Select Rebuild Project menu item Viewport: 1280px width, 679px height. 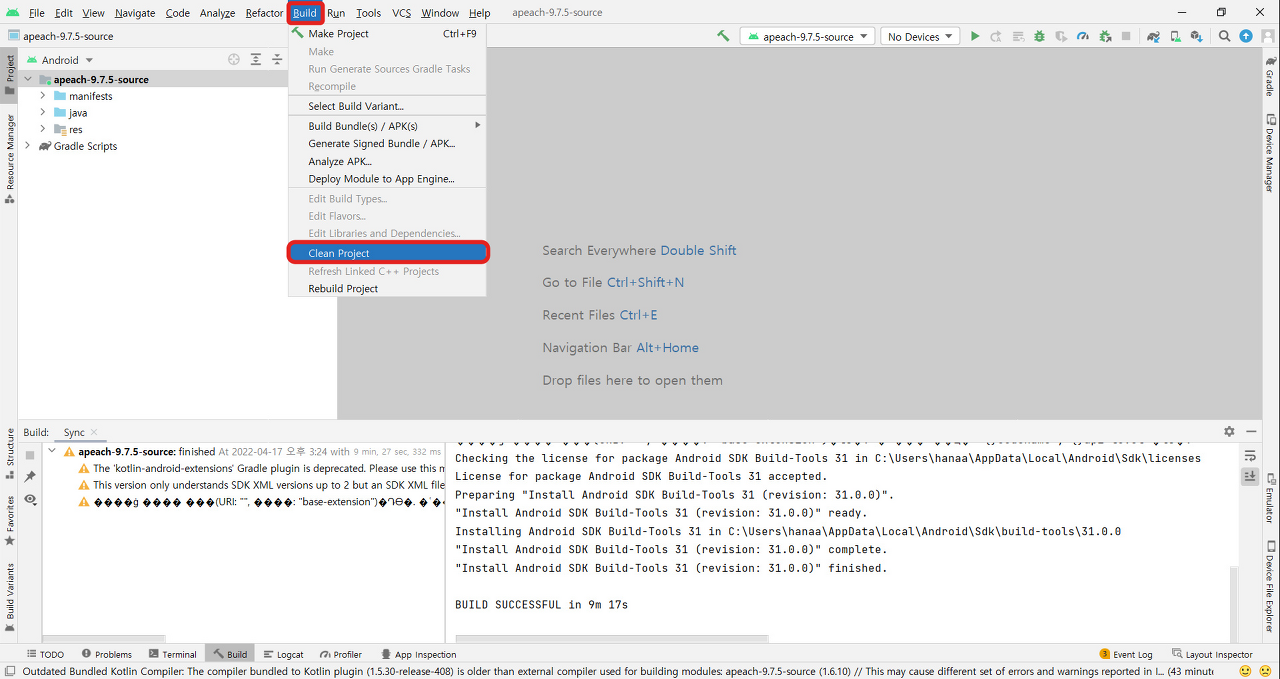(387, 288)
